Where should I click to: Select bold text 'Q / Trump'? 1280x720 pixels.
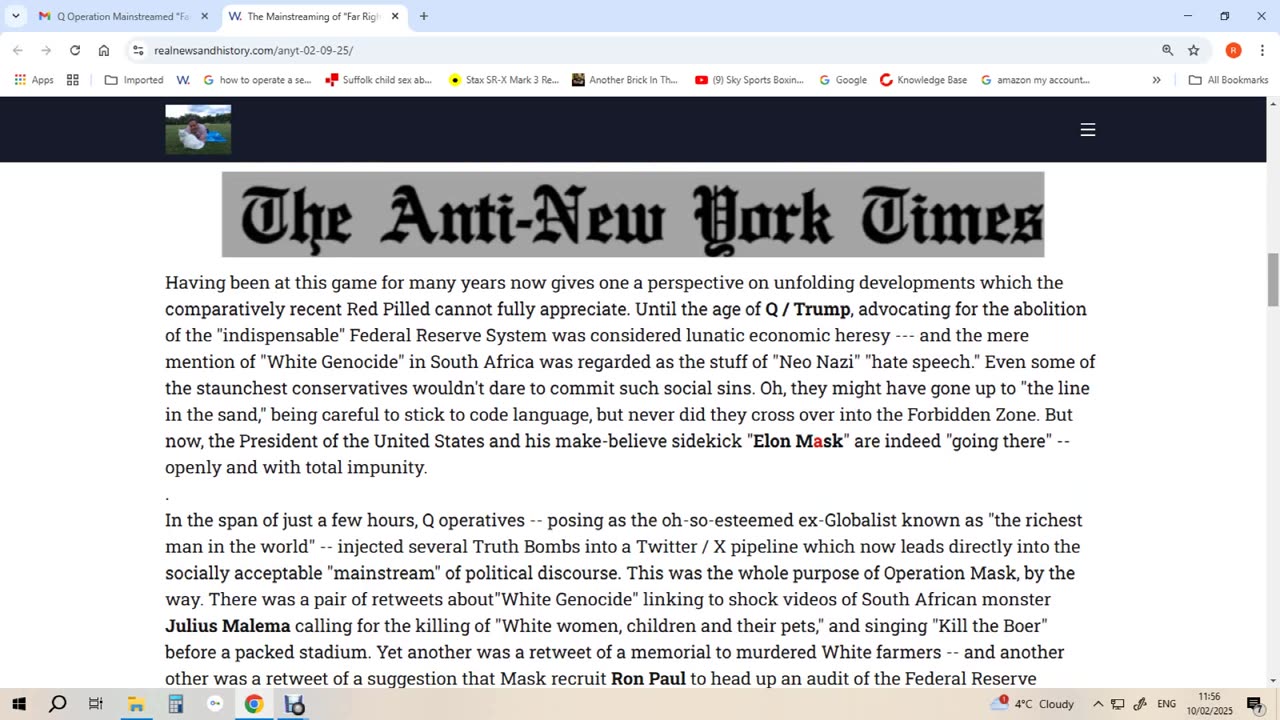tap(808, 309)
